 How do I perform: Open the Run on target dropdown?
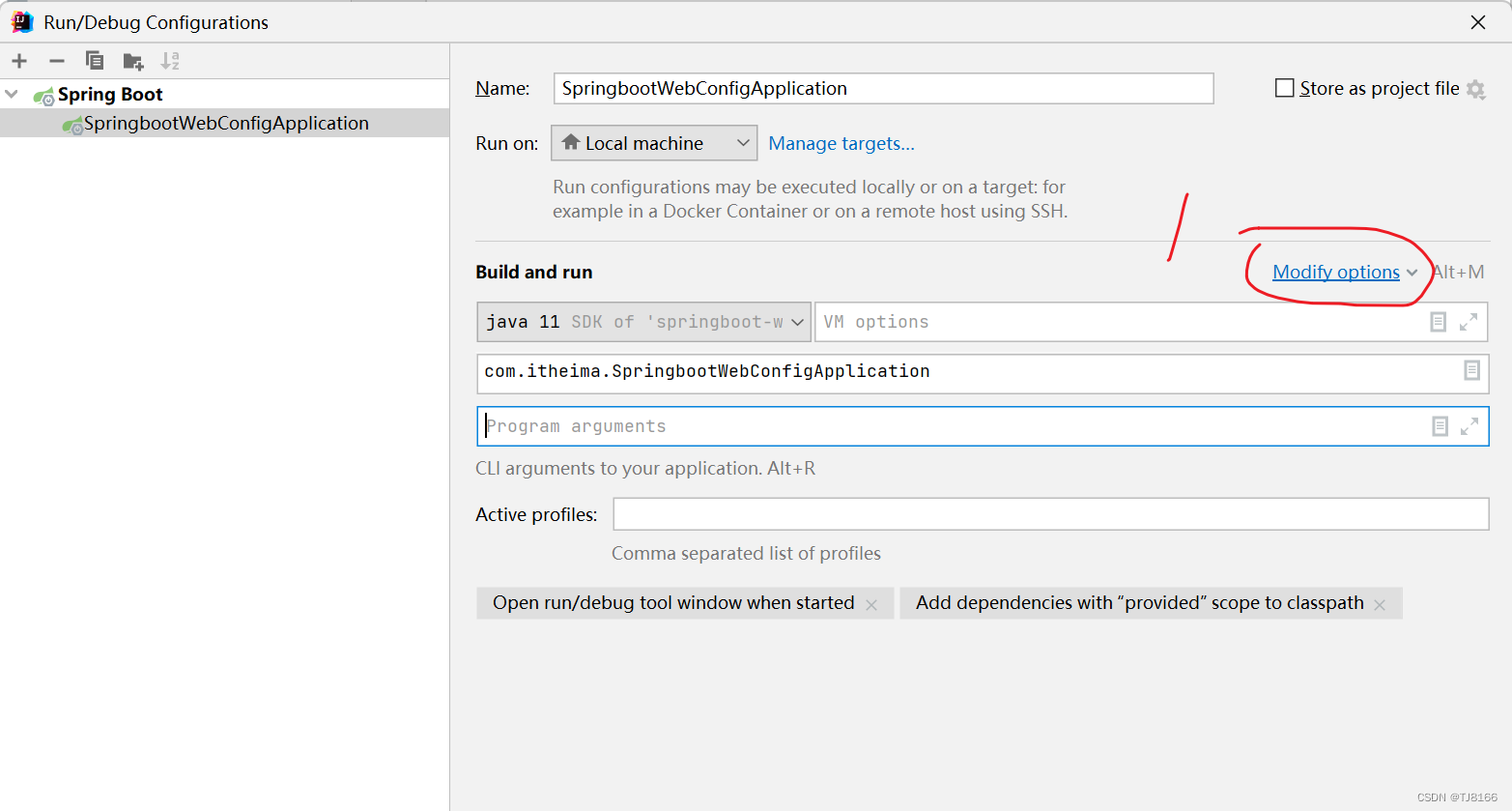click(653, 142)
